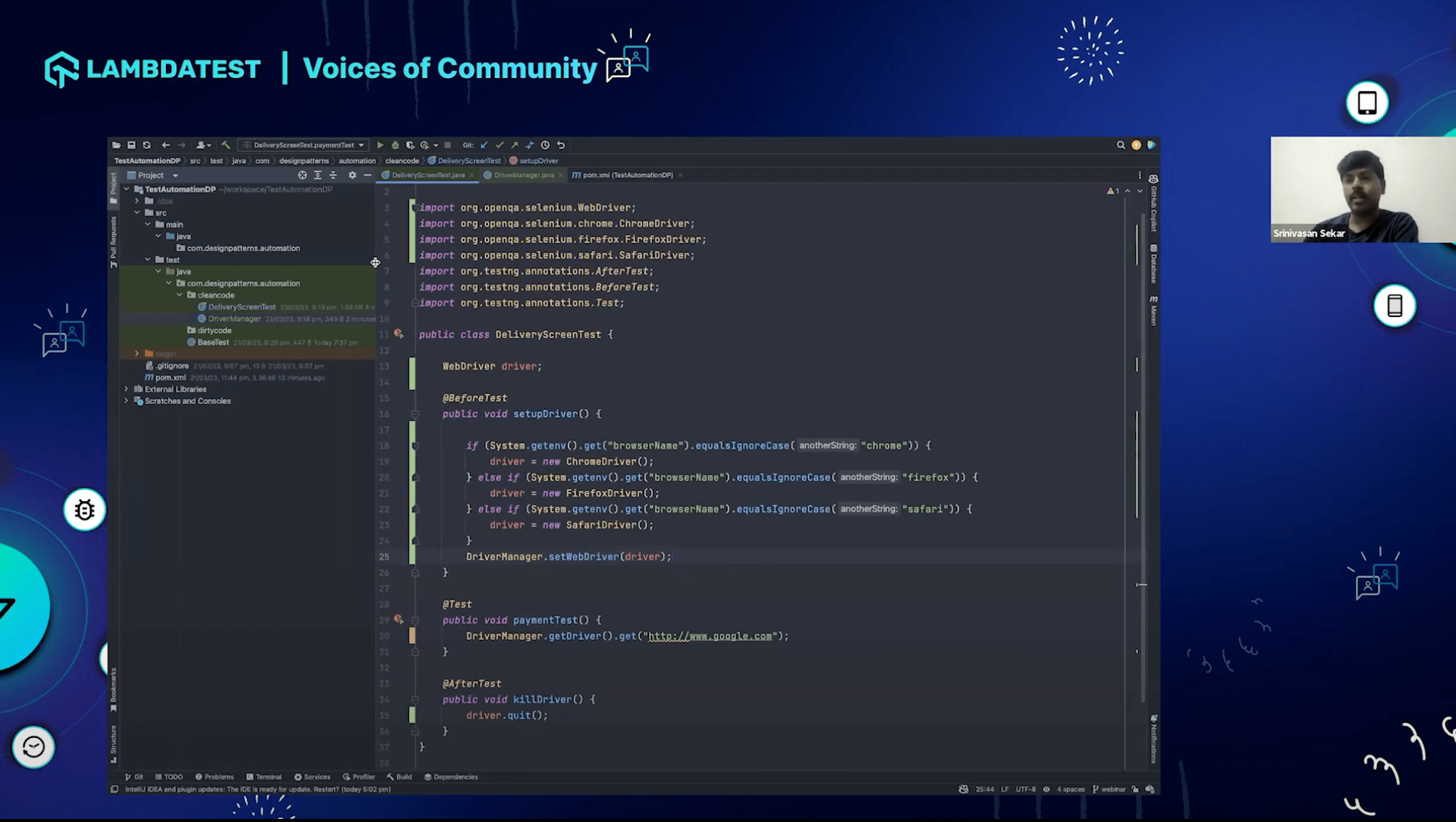1456x822 pixels.
Task: Click the Build hammer icon
Action: [225, 145]
